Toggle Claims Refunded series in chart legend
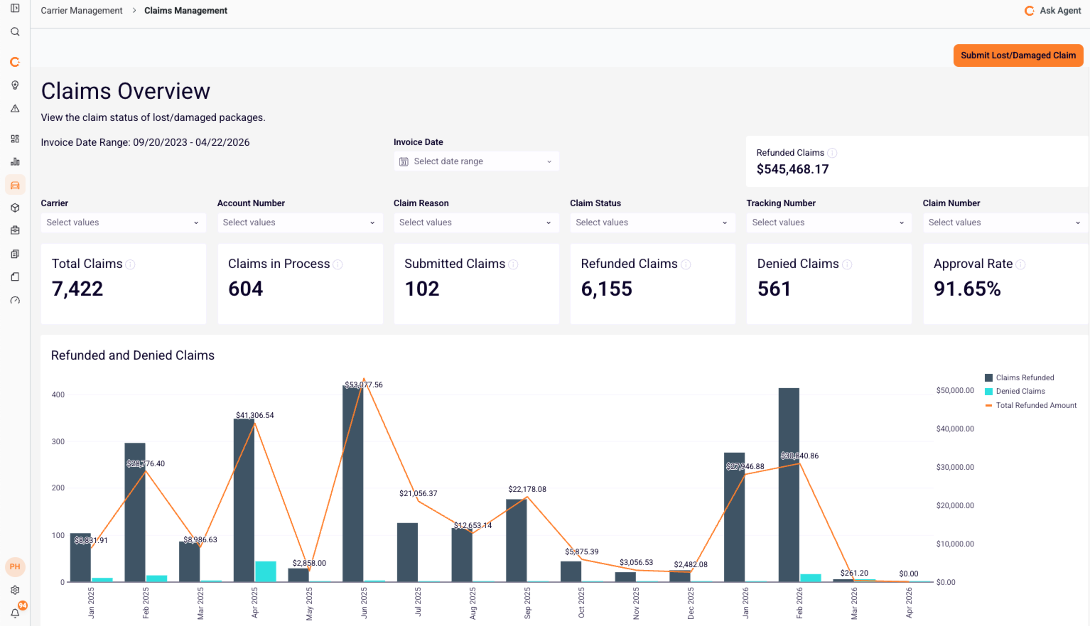Image resolution: width=1090 pixels, height=626 pixels. pyautogui.click(x=1019, y=378)
